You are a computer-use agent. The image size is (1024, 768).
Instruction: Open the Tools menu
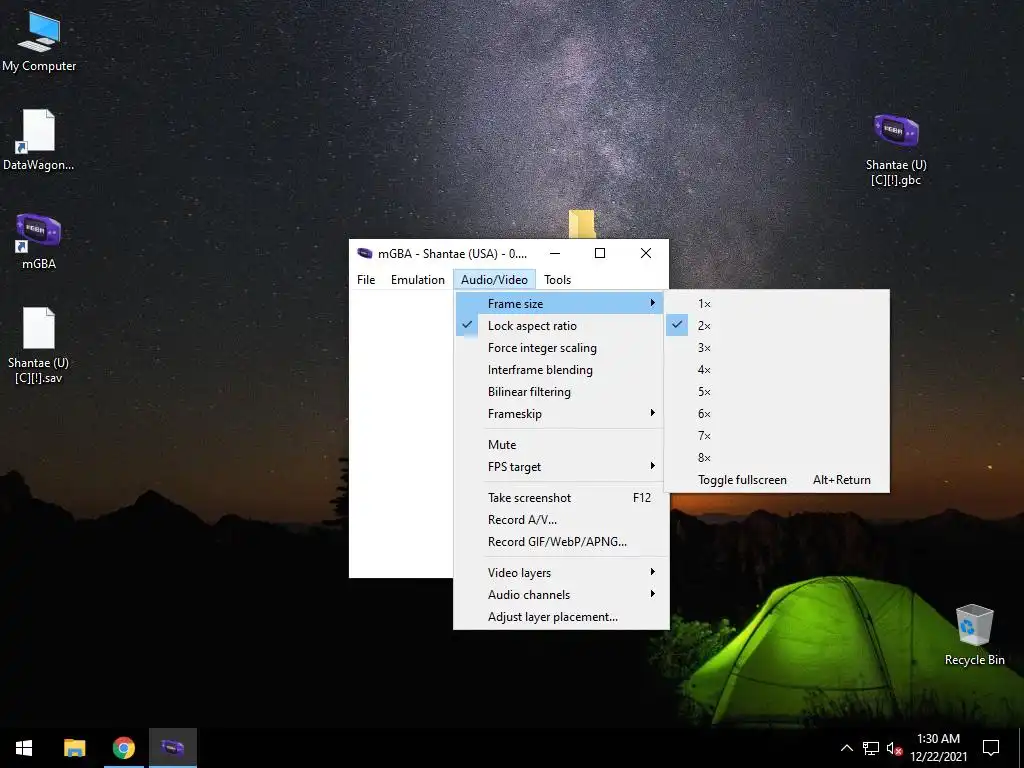tap(557, 280)
